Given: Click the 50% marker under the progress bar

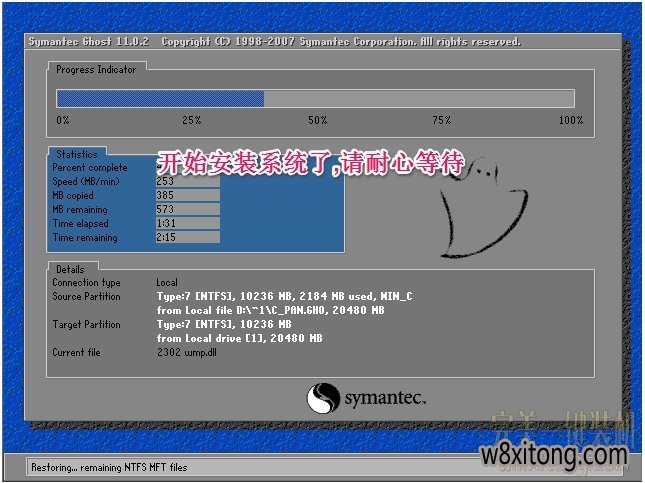Looking at the screenshot, I should tap(317, 120).
